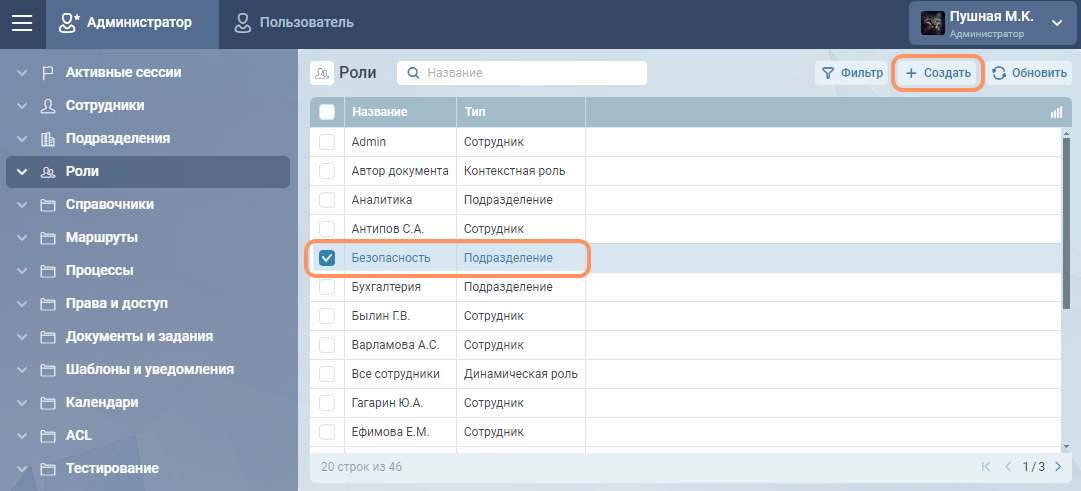The height and width of the screenshot is (491, 1081).
Task: Expand the Справочники tree section
Action: point(21,205)
